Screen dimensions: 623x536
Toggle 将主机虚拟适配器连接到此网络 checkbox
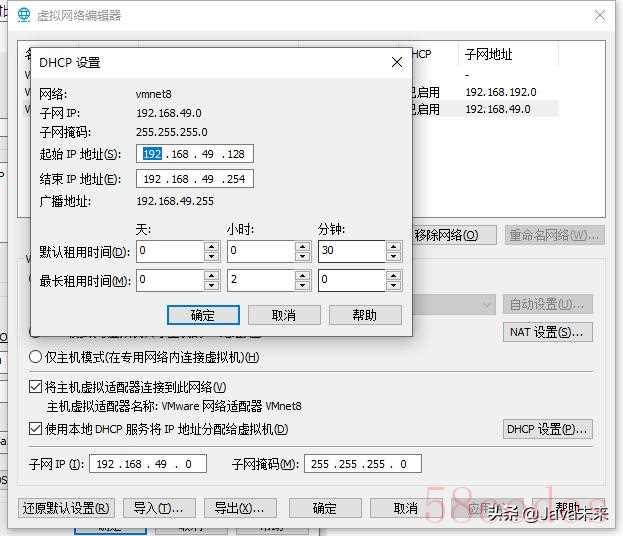[x=36, y=387]
